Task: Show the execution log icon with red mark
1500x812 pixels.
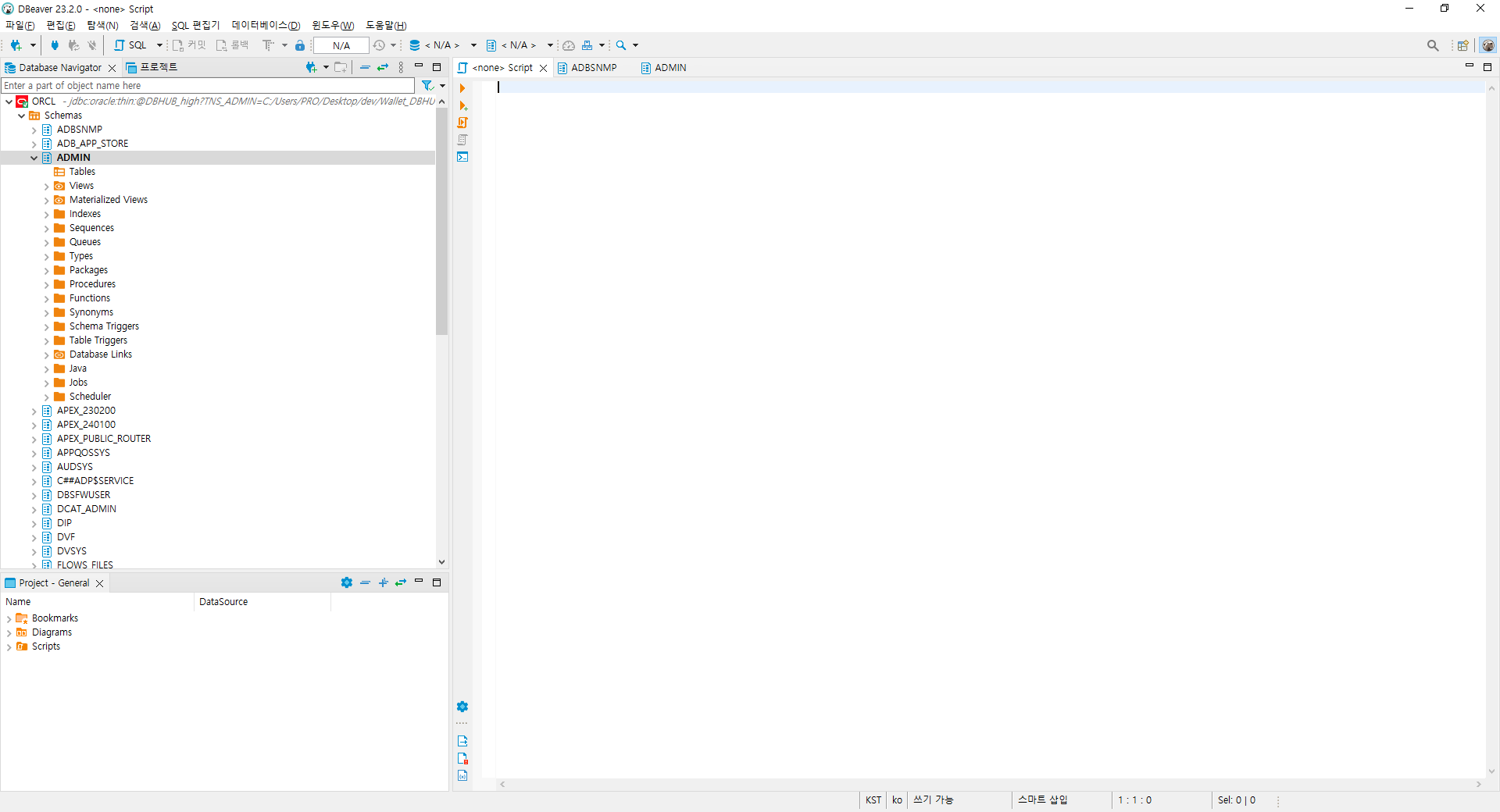Action: [x=462, y=758]
